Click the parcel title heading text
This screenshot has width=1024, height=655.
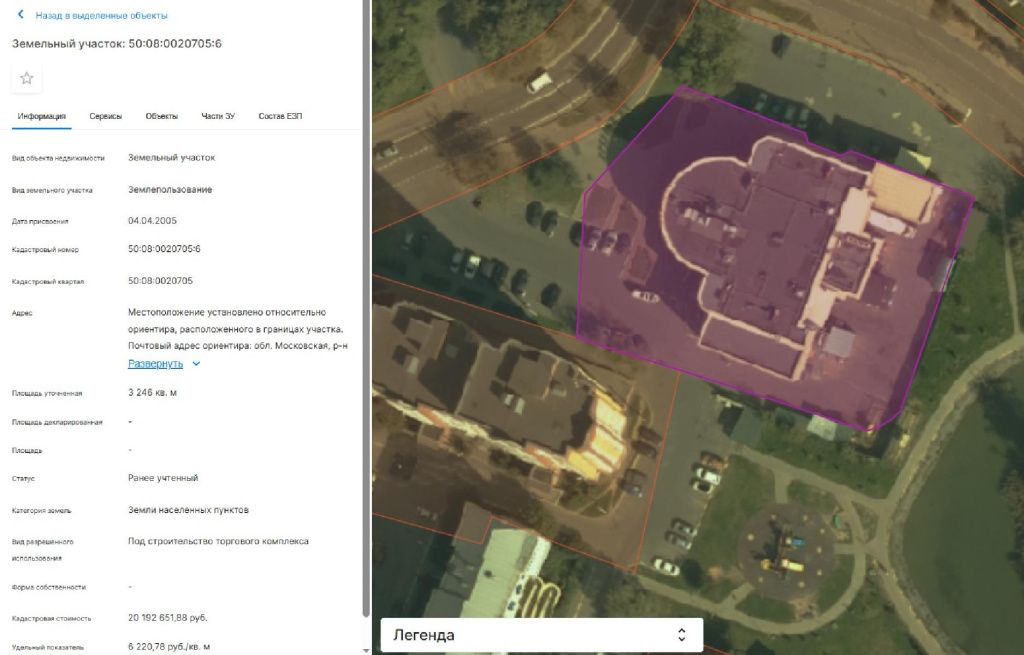(x=117, y=44)
